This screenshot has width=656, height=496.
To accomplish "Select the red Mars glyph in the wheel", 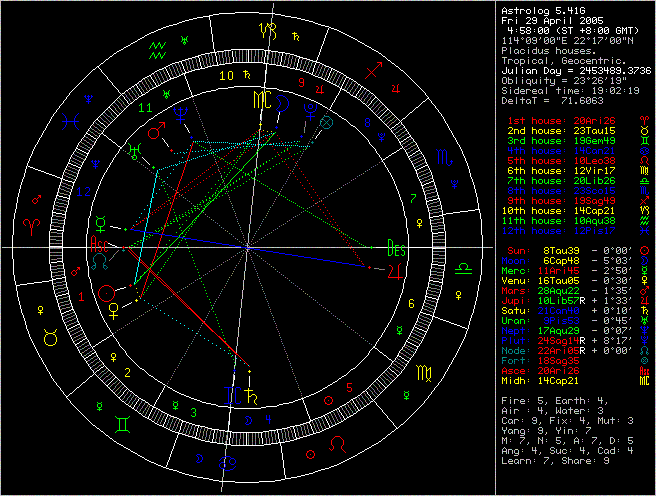I will [x=155, y=130].
